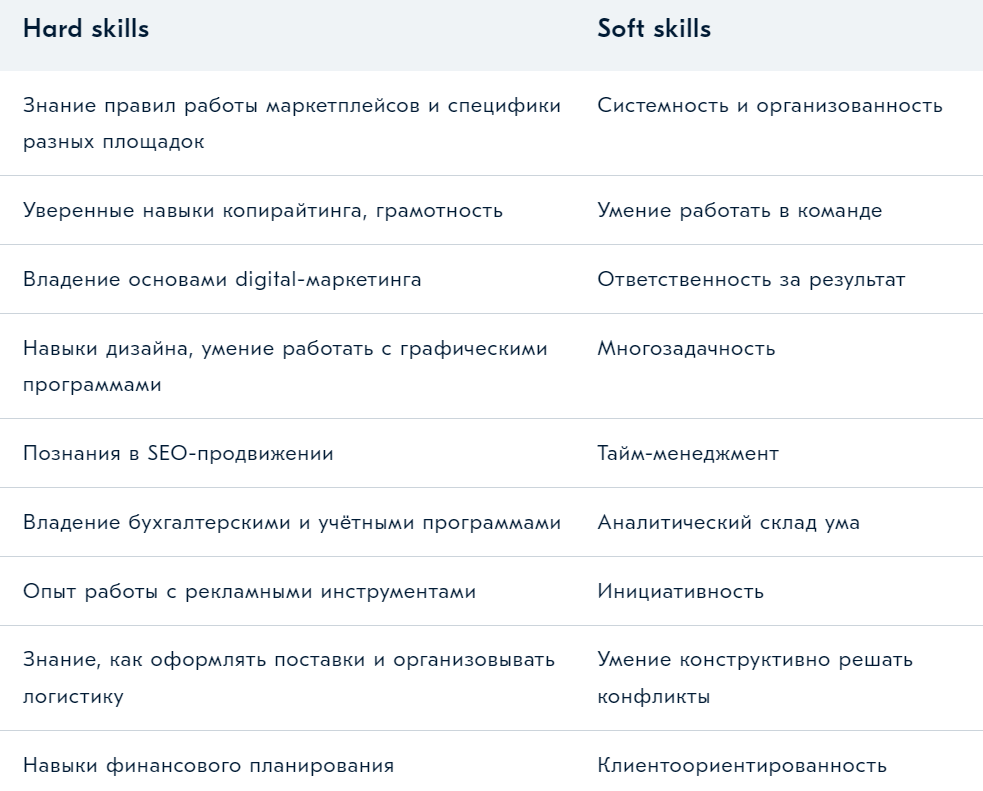This screenshot has width=983, height=791.
Task: Click "Умение работать в команде" cell
Action: pos(739,210)
